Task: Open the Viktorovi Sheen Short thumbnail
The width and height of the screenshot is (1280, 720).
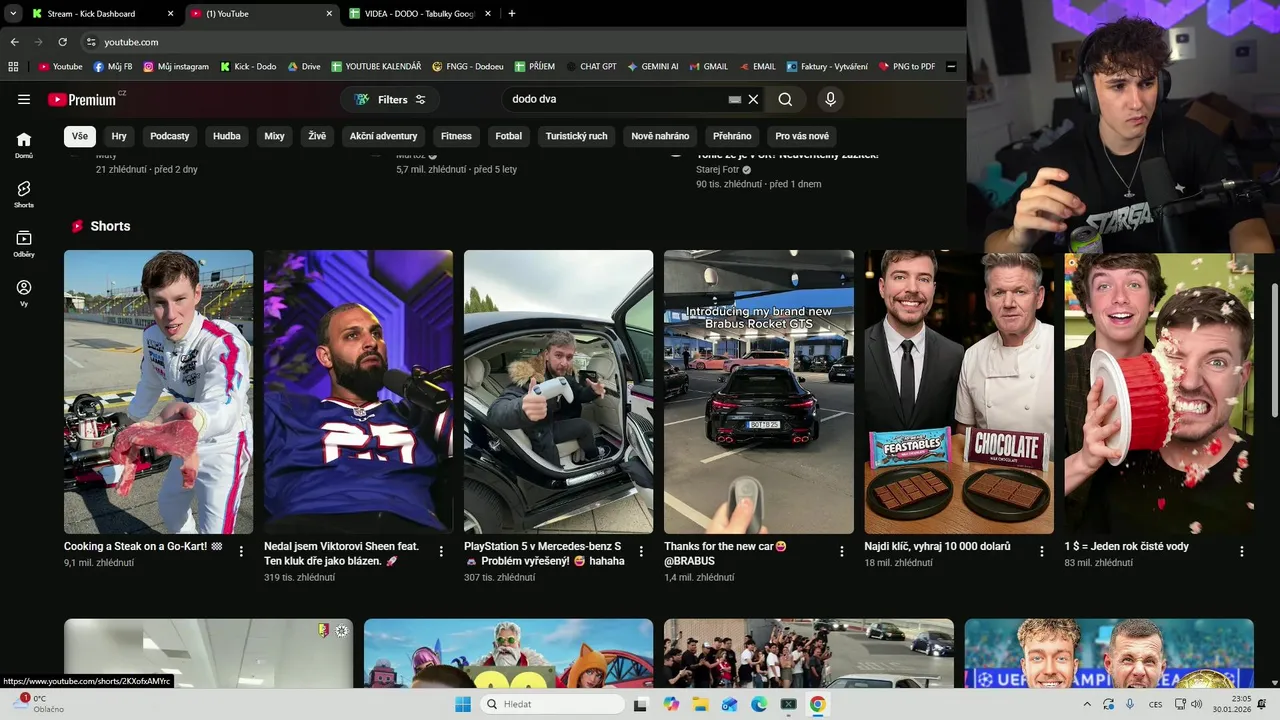Action: [358, 392]
